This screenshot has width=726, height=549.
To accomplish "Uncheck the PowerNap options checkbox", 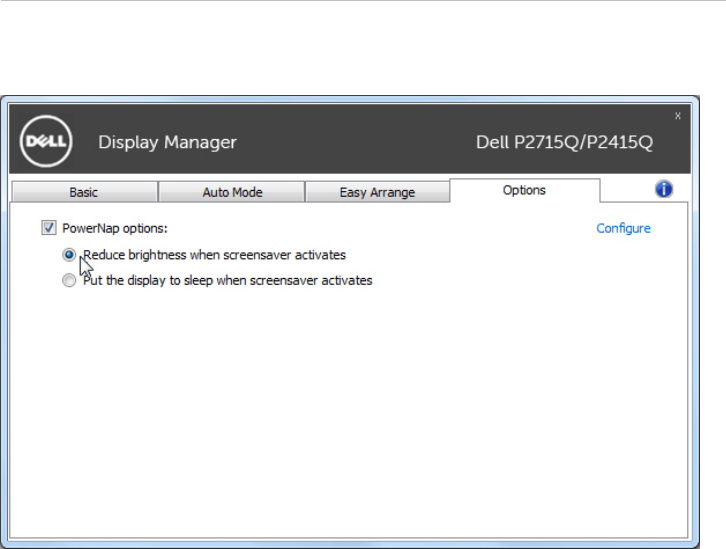I will (49, 228).
